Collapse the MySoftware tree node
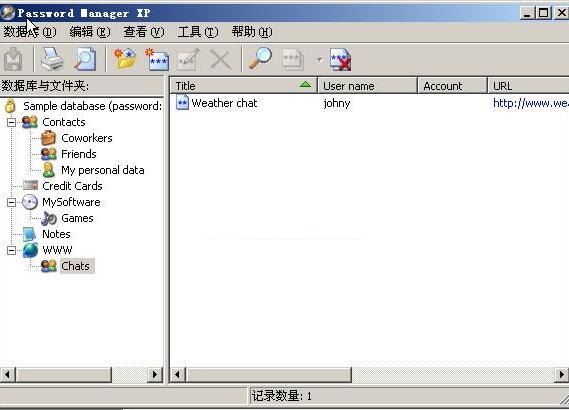 pos(11,202)
